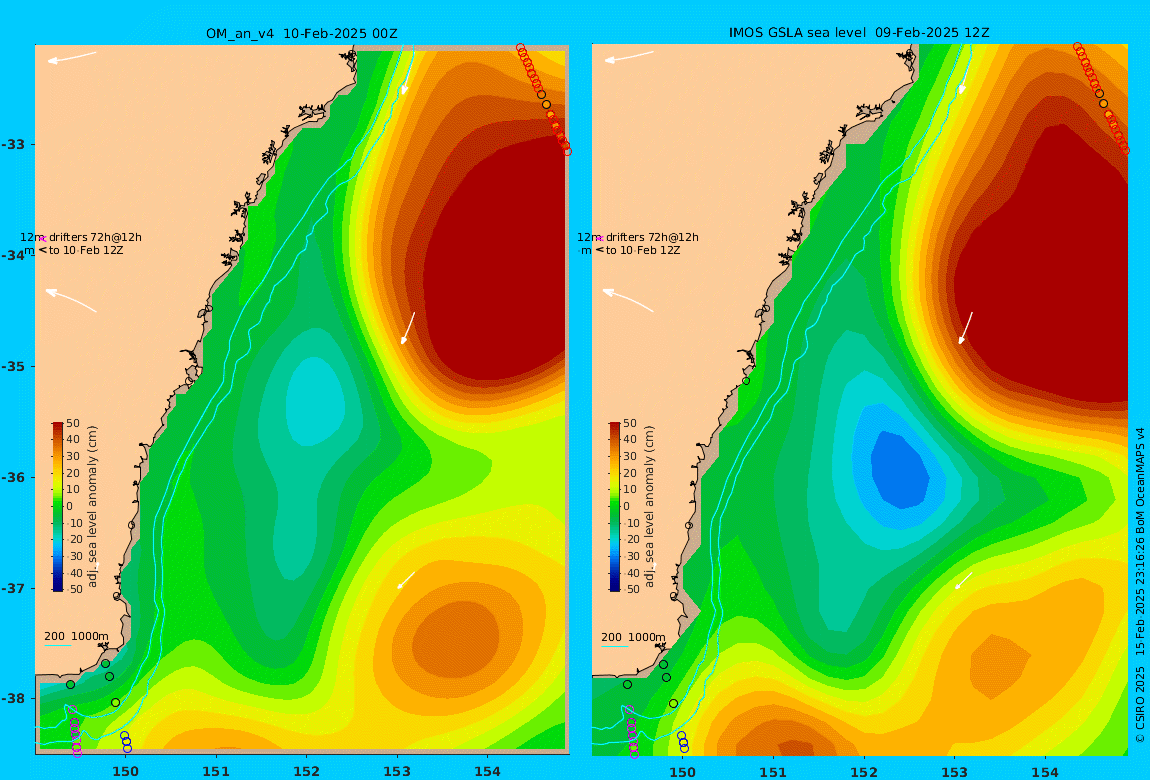Click the dark blue low-anomaly core in right map
The image size is (1150, 780).
(900, 470)
